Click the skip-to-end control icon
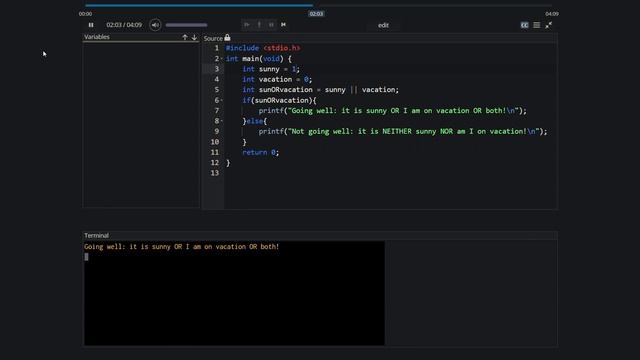 click(x=283, y=25)
